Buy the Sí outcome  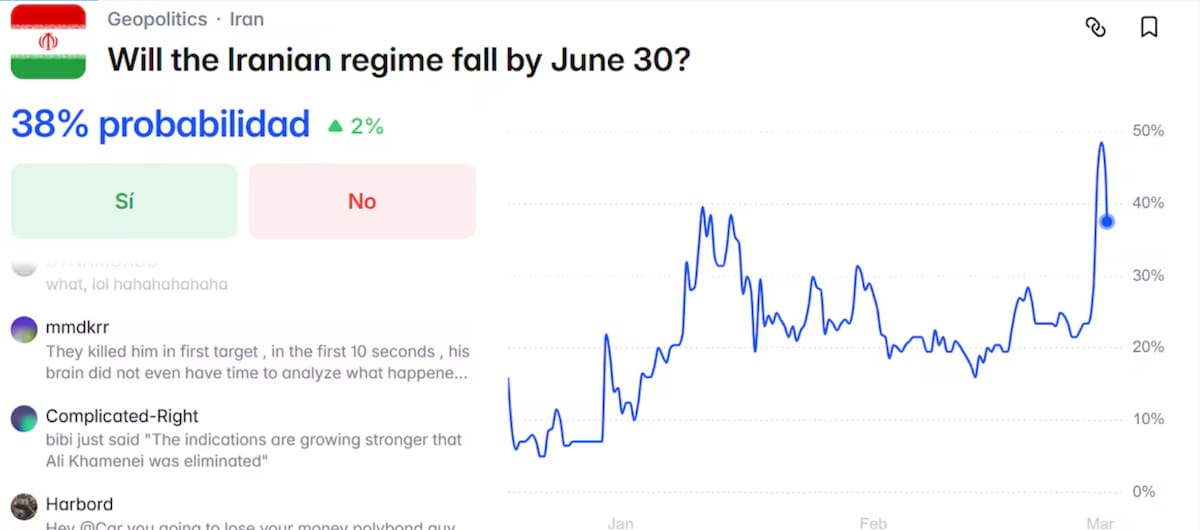[x=124, y=201]
